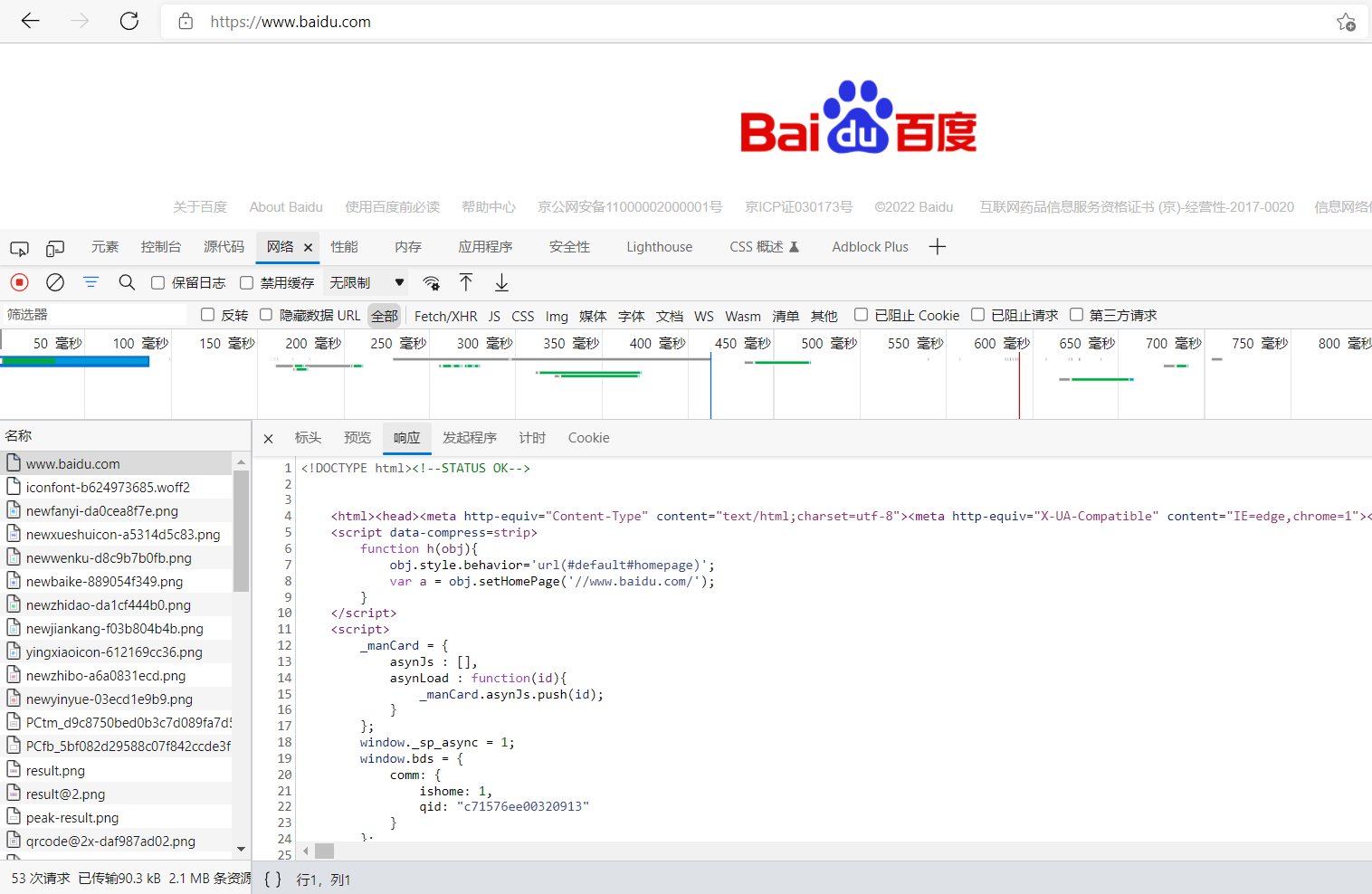This screenshot has height=894, width=1372.
Task: Select the iconfont-b624973685.woff2 request
Action: (x=116, y=487)
